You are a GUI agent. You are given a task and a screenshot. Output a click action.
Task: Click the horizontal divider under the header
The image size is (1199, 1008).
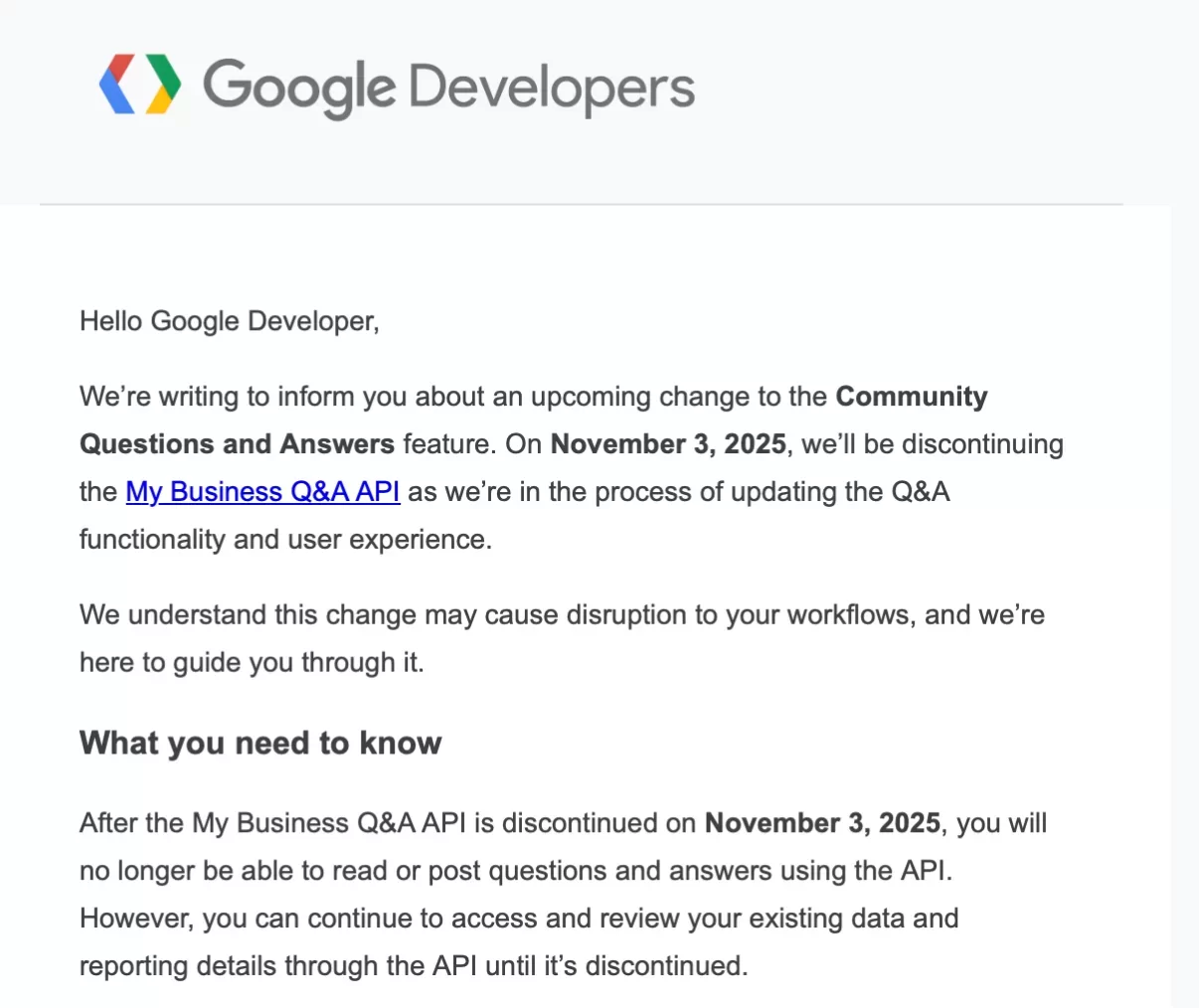pos(582,205)
